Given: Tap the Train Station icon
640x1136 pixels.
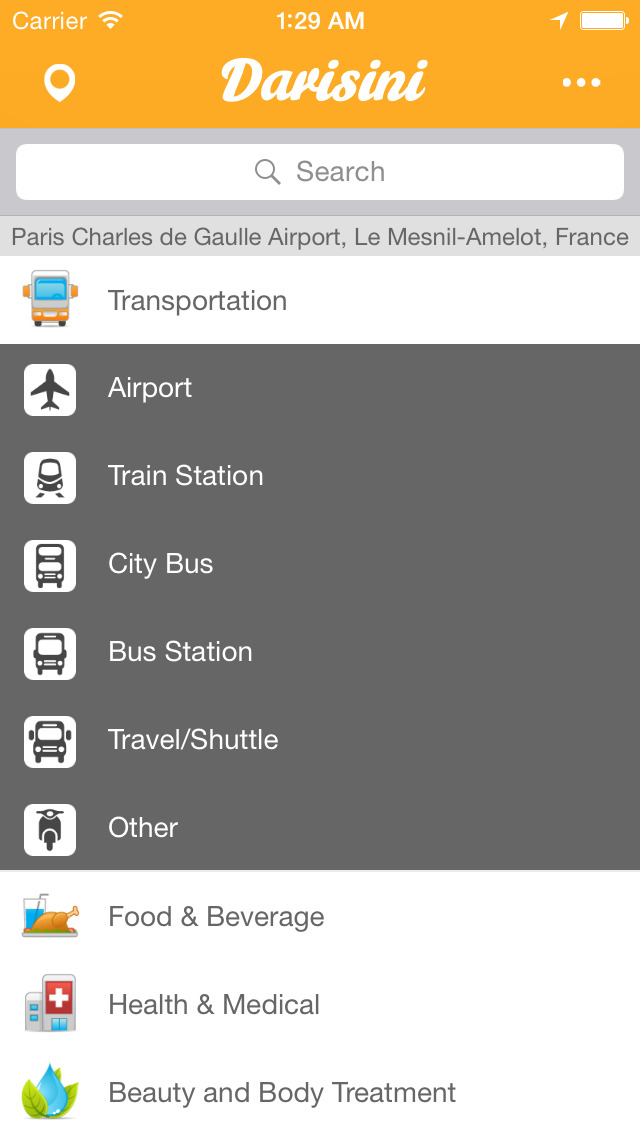Looking at the screenshot, I should 50,477.
